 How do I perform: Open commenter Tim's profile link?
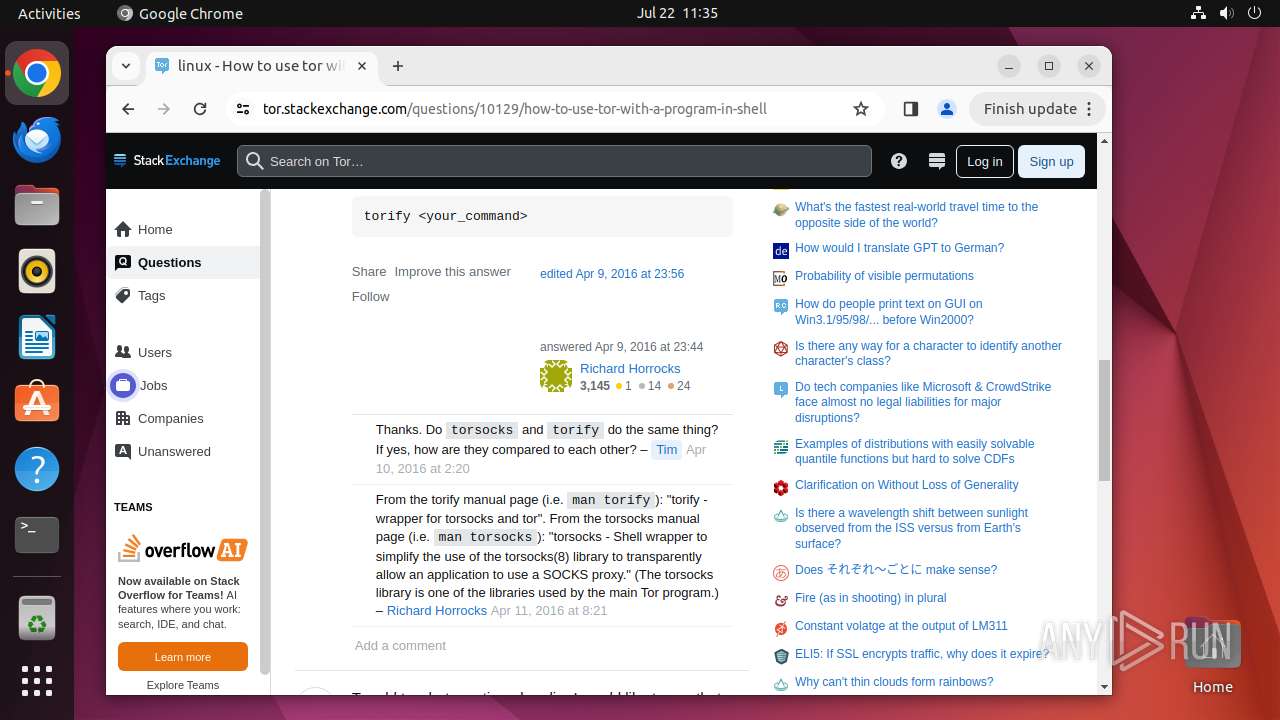point(667,450)
